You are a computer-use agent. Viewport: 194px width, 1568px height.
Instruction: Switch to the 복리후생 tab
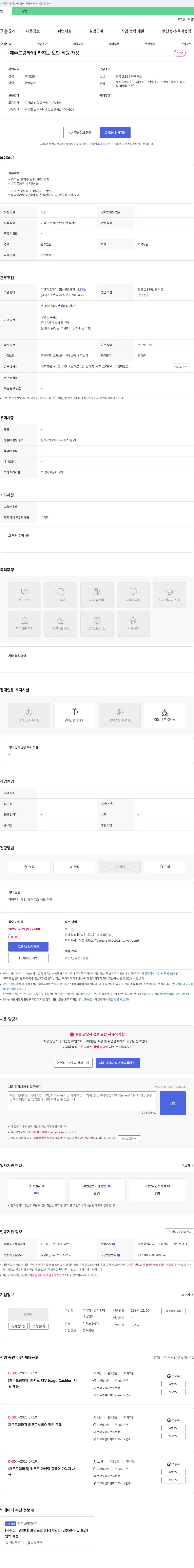(x=114, y=44)
